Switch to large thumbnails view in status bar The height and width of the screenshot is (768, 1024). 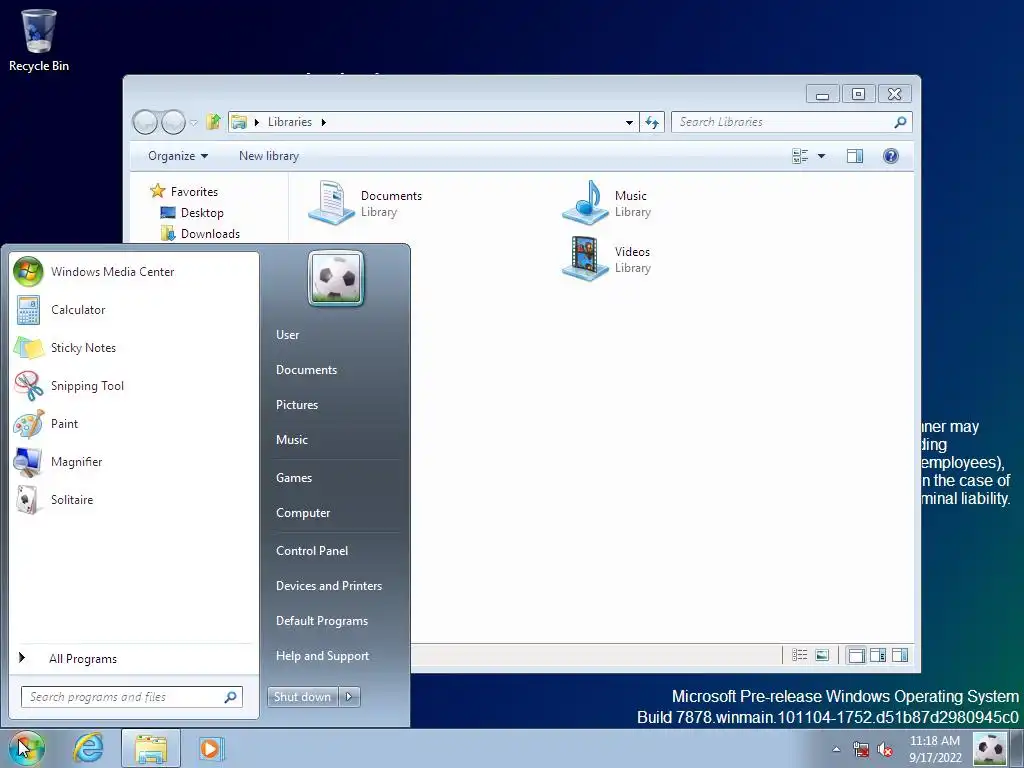(822, 655)
